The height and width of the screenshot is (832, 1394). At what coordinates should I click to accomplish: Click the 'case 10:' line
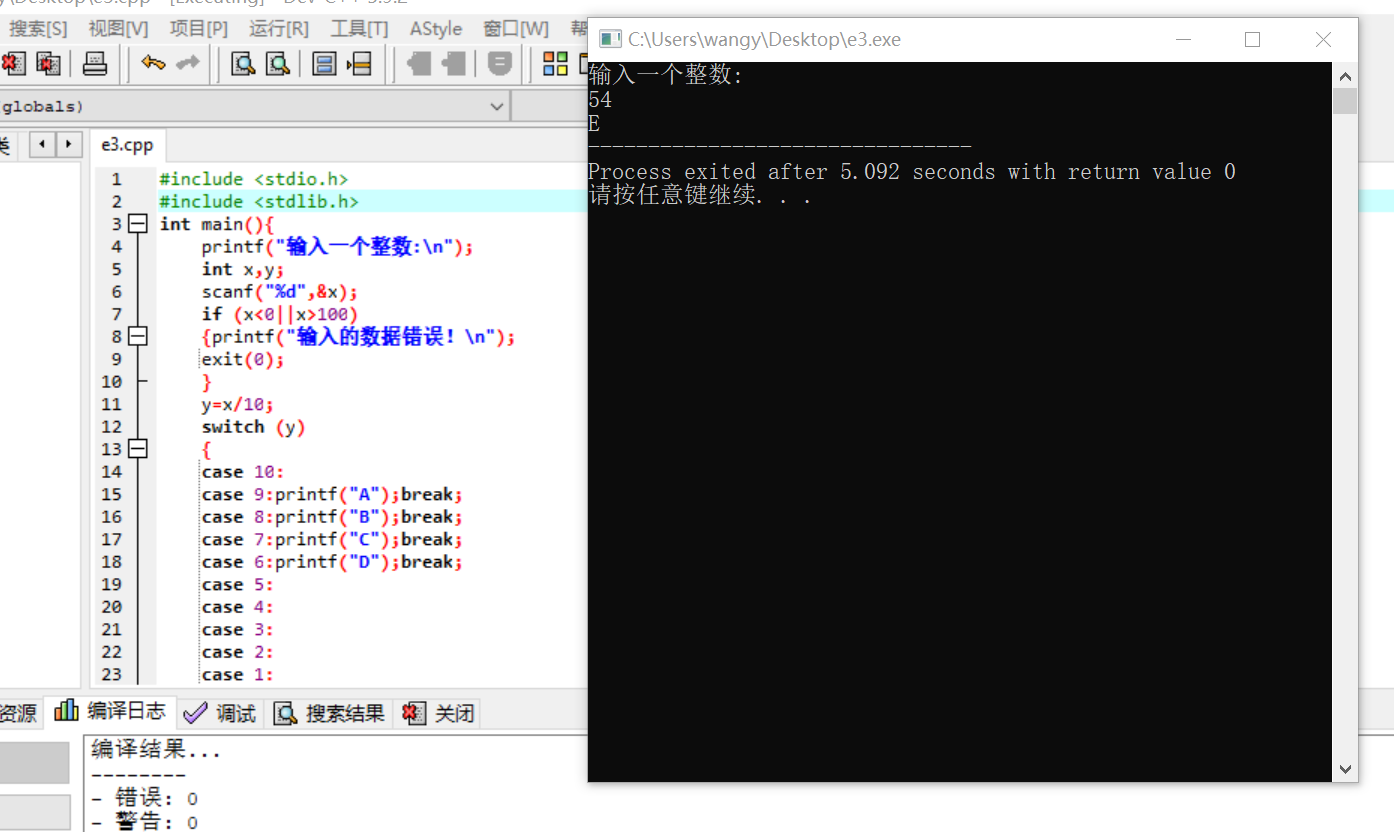tap(243, 472)
